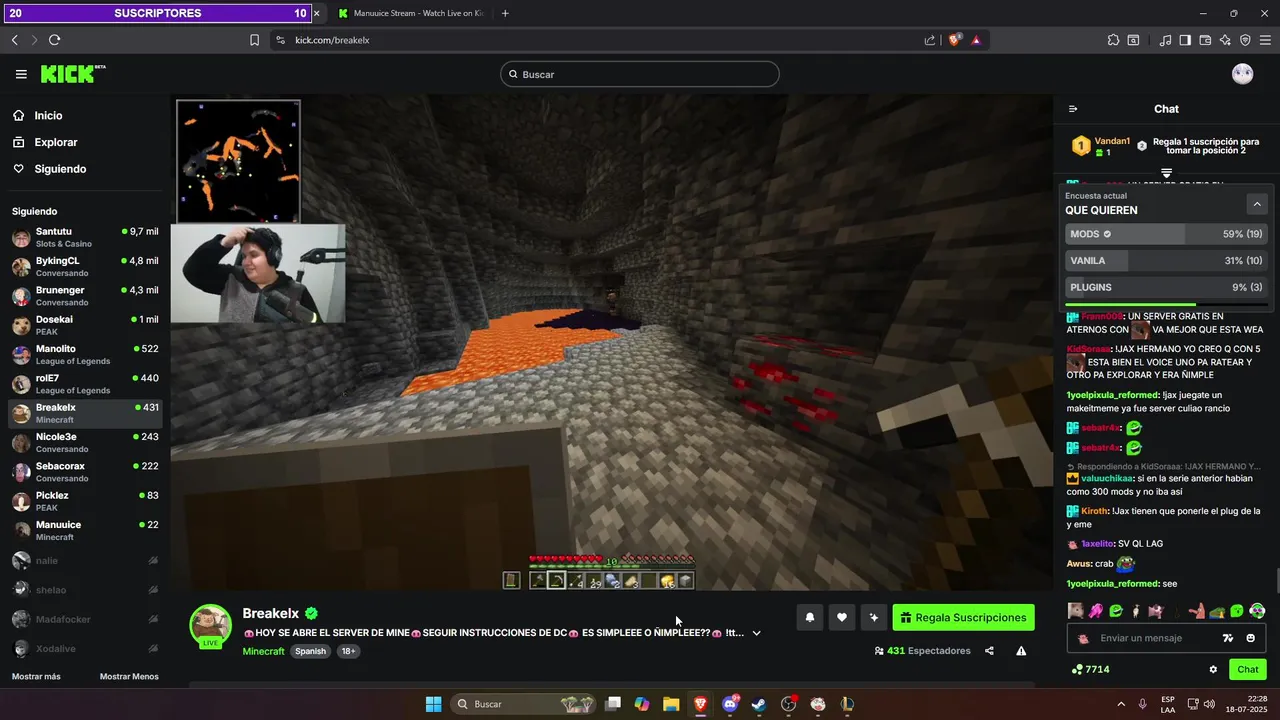This screenshot has width=1280, height=720.
Task: Open Brave Rewards triangle icon
Action: pos(975,40)
